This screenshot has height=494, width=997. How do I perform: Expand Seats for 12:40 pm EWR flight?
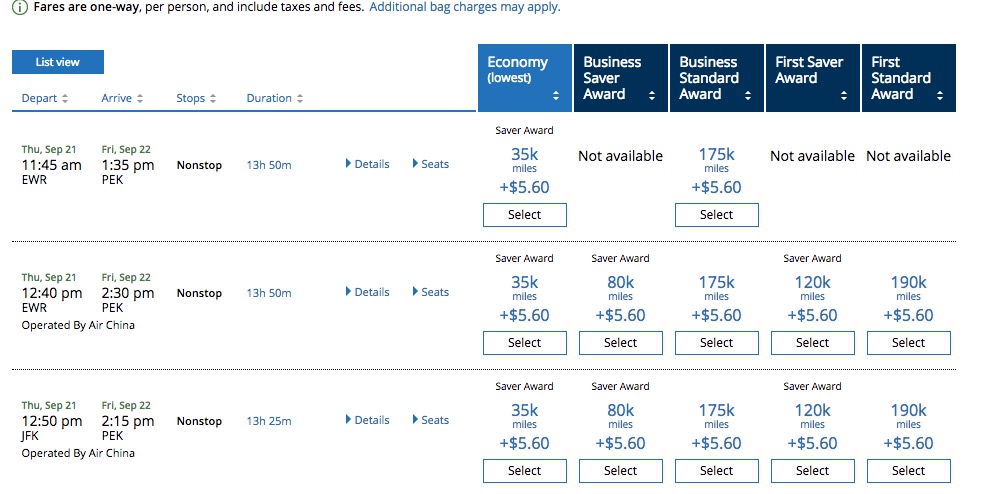coord(430,292)
